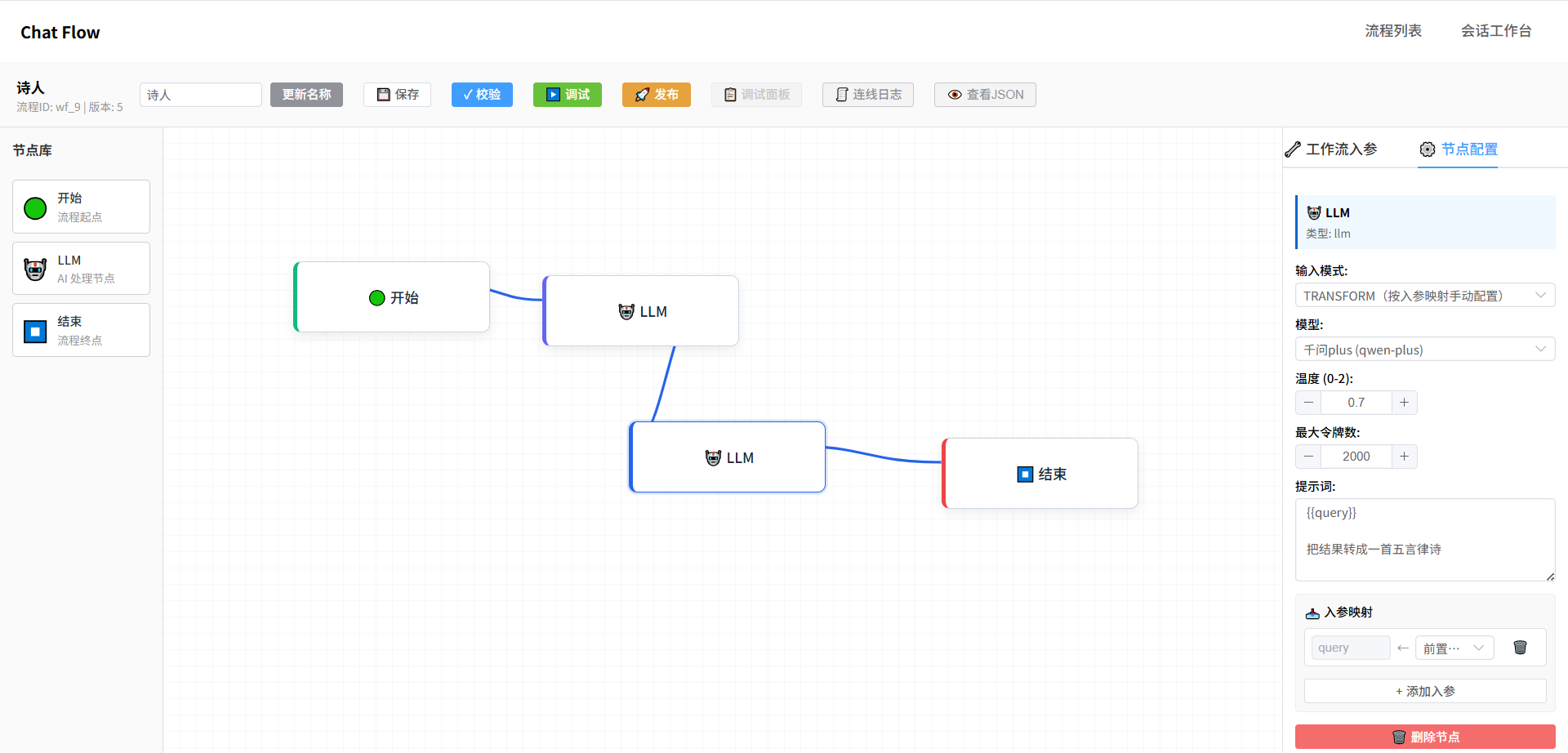This screenshot has height=753, width=1568.
Task: Click the icon beside 入参映射 heading
Action: coord(1312,613)
